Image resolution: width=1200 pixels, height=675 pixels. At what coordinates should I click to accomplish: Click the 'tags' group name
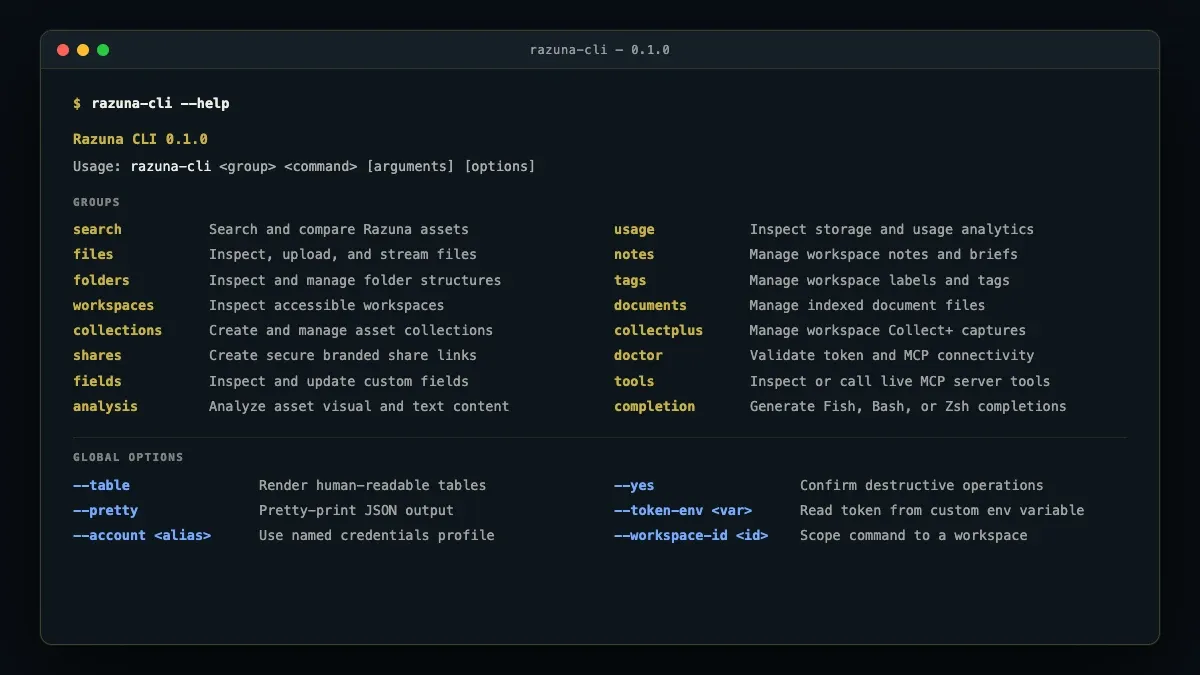coord(630,280)
